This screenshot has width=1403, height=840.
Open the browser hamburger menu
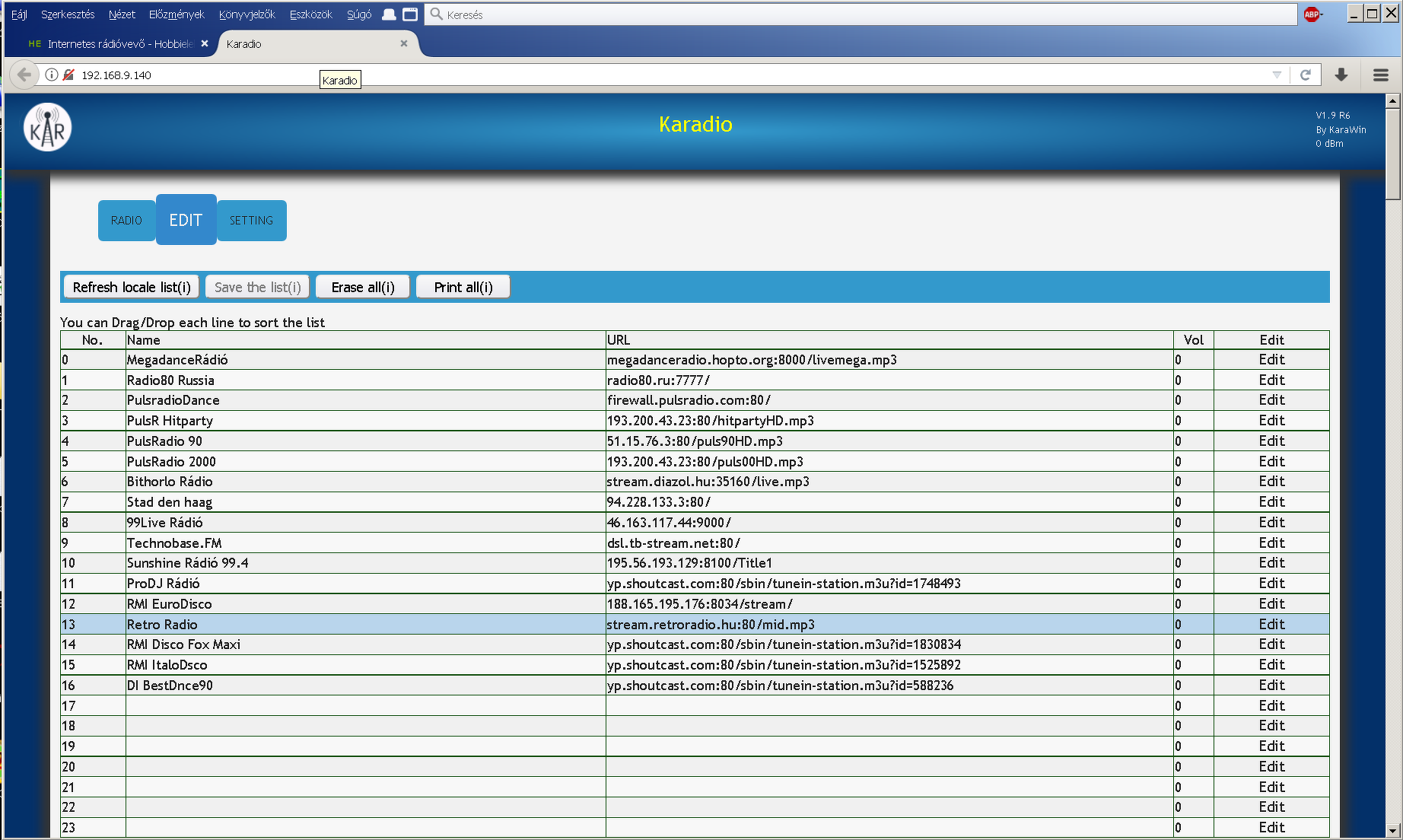click(x=1381, y=75)
